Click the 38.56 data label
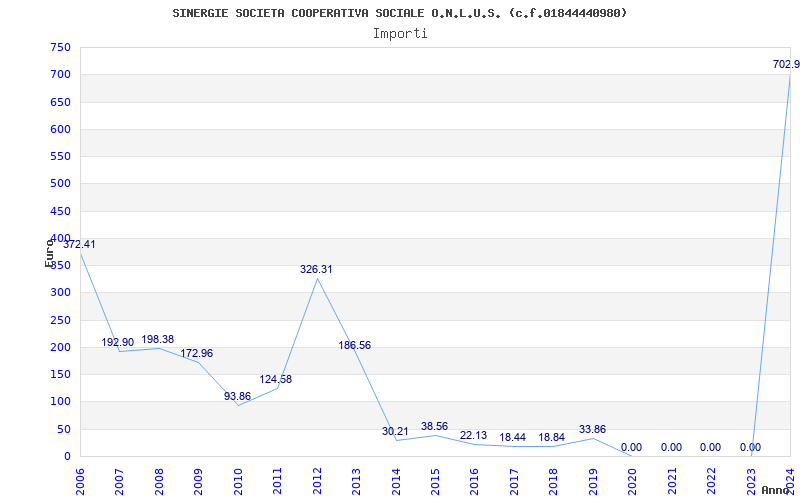Image resolution: width=800 pixels, height=500 pixels. pyautogui.click(x=434, y=426)
